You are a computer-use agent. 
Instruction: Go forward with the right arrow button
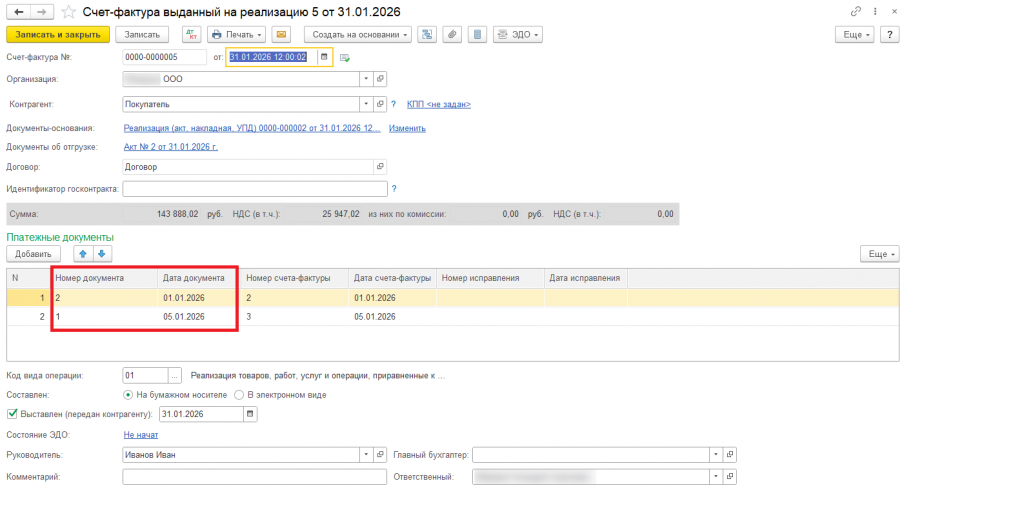pyautogui.click(x=41, y=12)
